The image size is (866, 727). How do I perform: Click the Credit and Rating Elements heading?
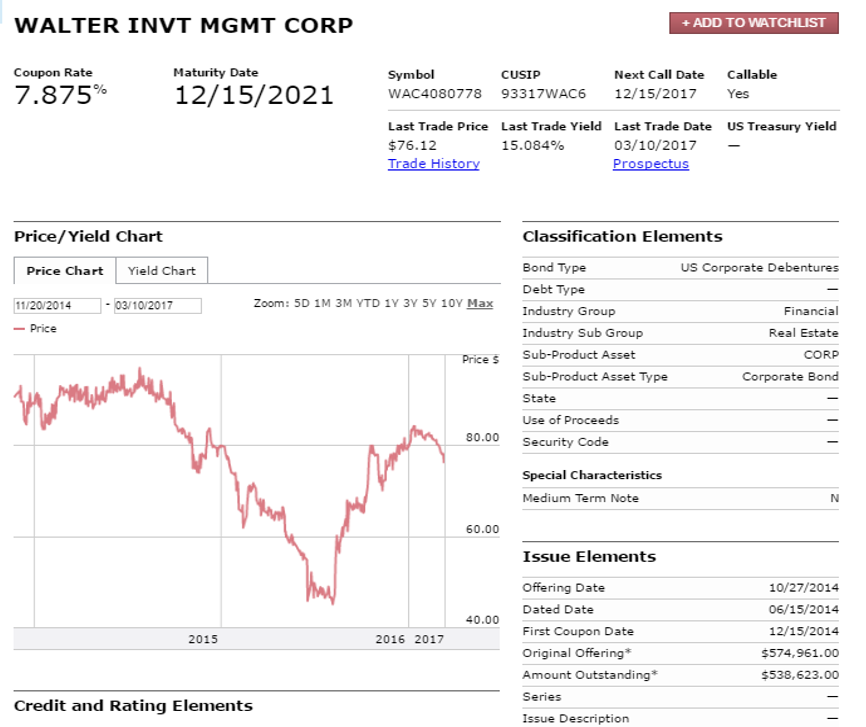point(133,705)
